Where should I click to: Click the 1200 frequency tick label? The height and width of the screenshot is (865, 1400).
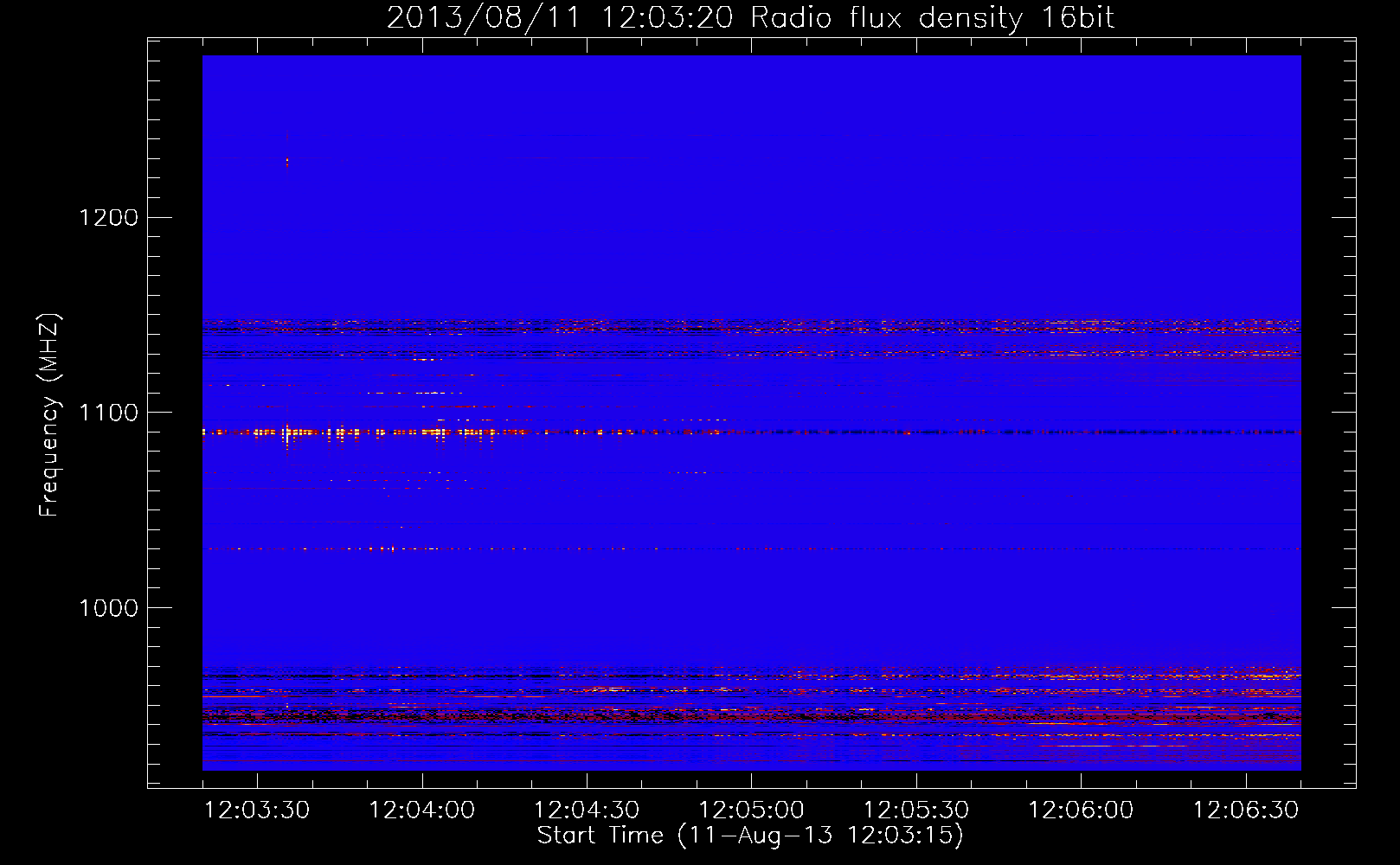pyautogui.click(x=108, y=217)
